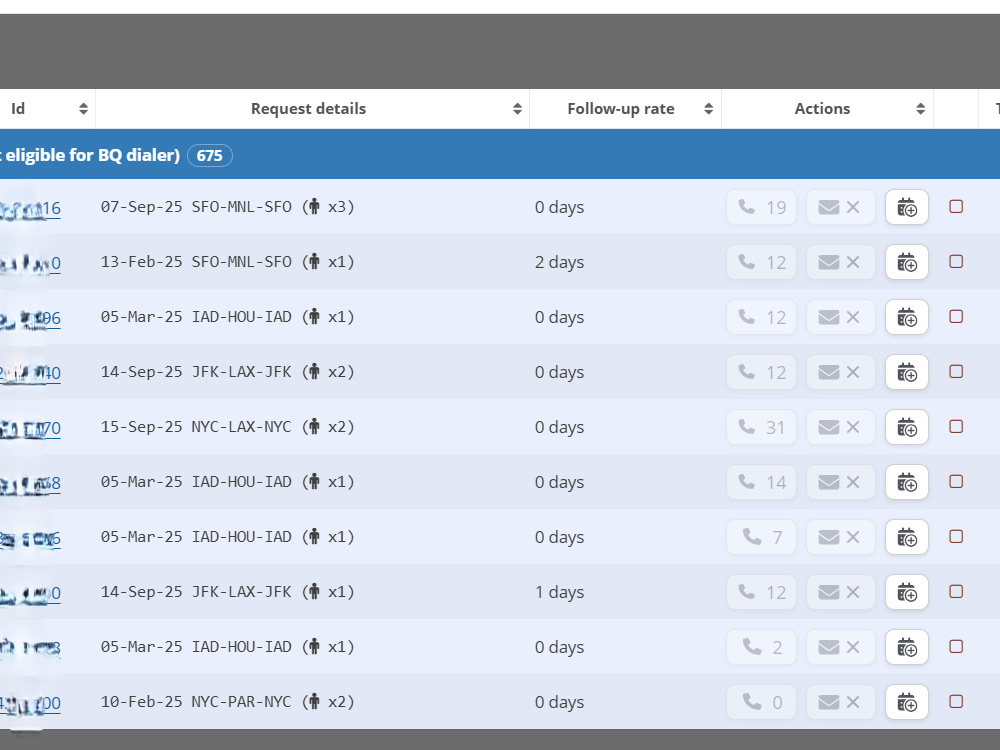Click call button in the 1 days follow-up row
The width and height of the screenshot is (1000, 750).
click(x=761, y=592)
